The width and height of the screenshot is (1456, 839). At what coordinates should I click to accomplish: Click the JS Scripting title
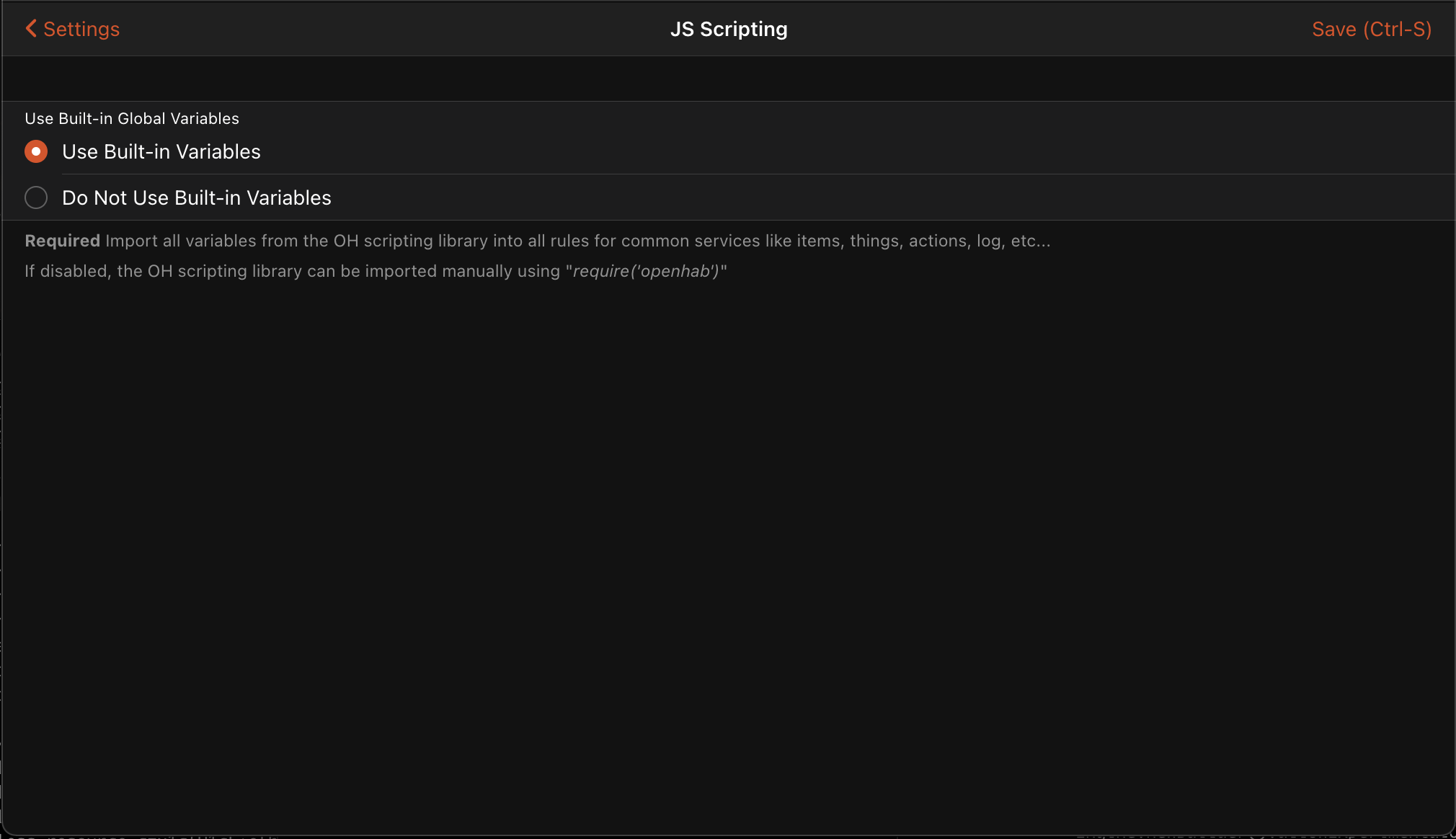(x=728, y=29)
